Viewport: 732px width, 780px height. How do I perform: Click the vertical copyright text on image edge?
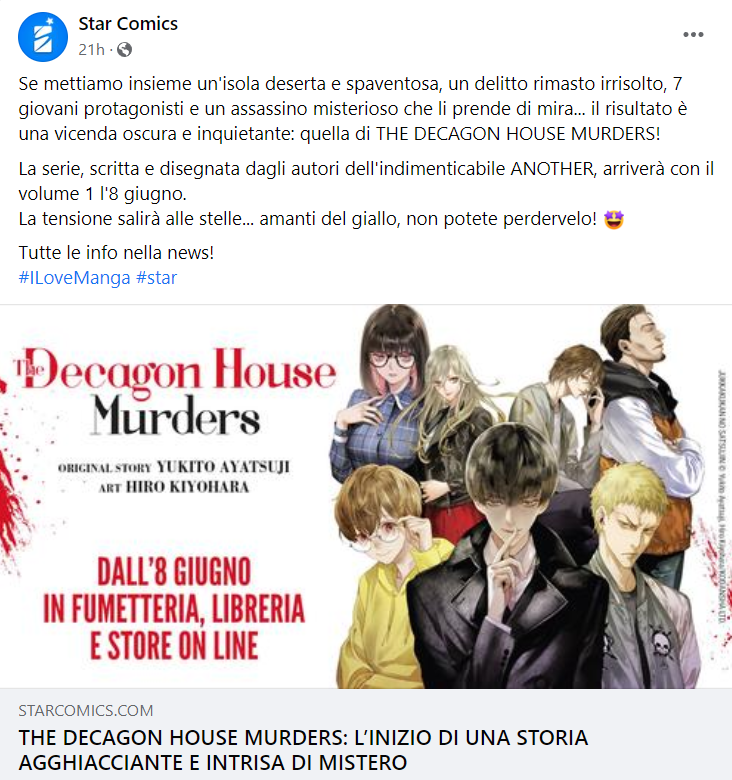[x=721, y=496]
